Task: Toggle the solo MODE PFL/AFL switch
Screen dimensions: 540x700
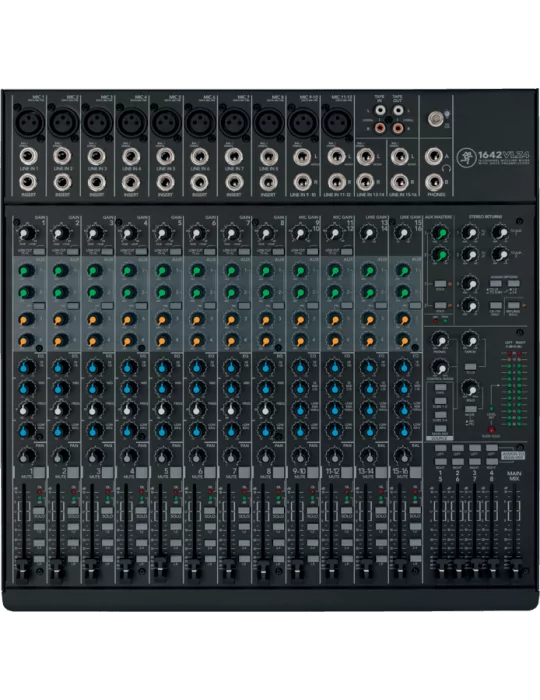Action: (x=470, y=409)
